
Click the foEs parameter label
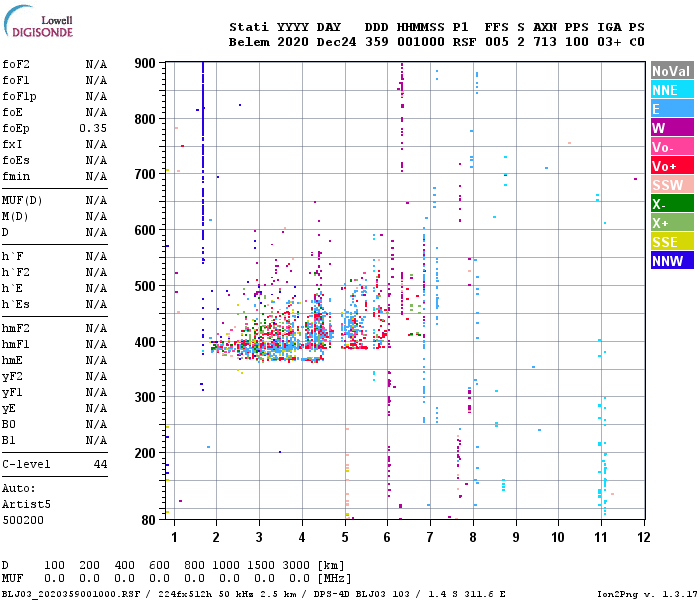coord(16,160)
